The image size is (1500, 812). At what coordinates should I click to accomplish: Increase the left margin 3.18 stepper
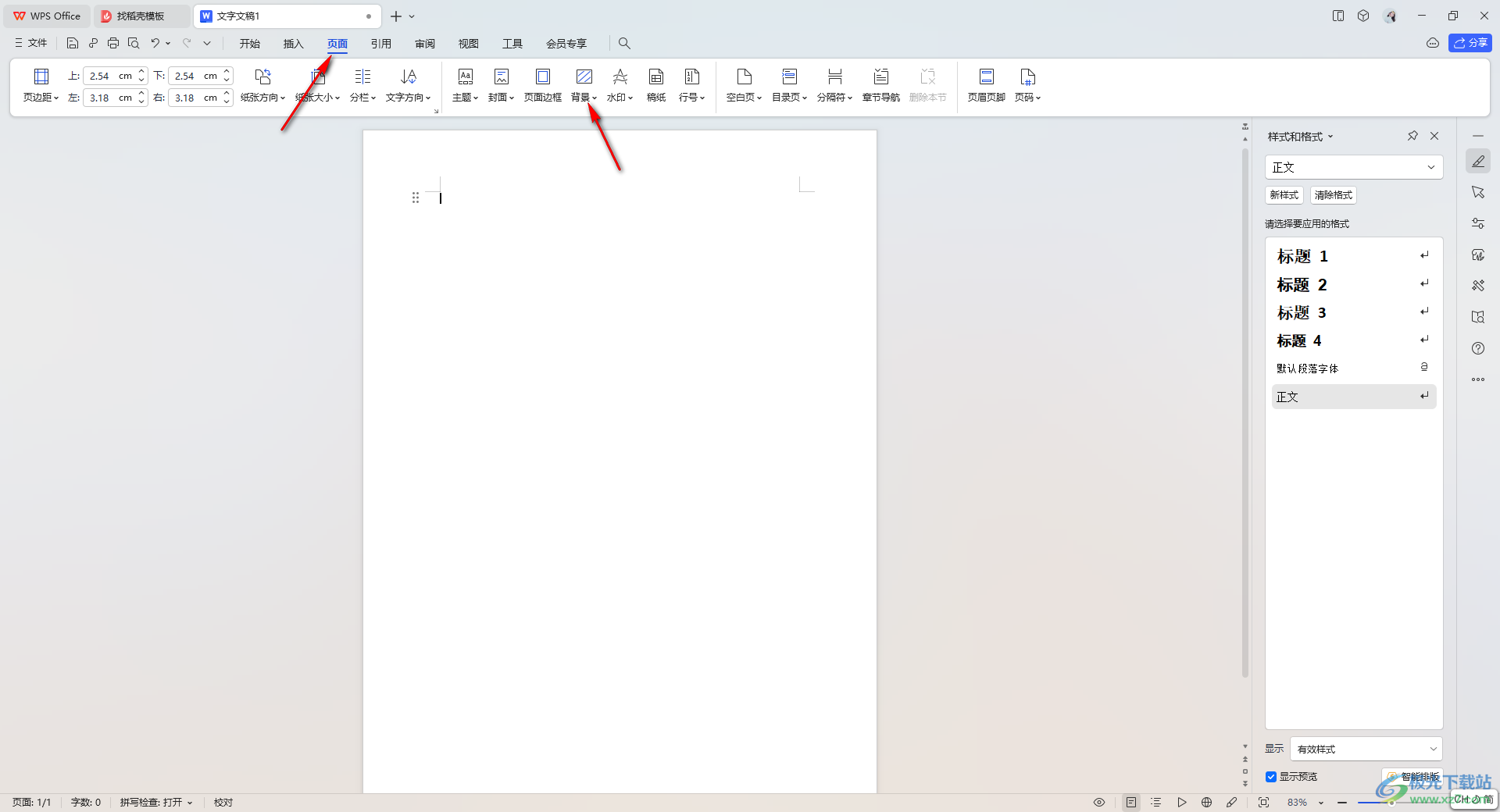click(141, 93)
